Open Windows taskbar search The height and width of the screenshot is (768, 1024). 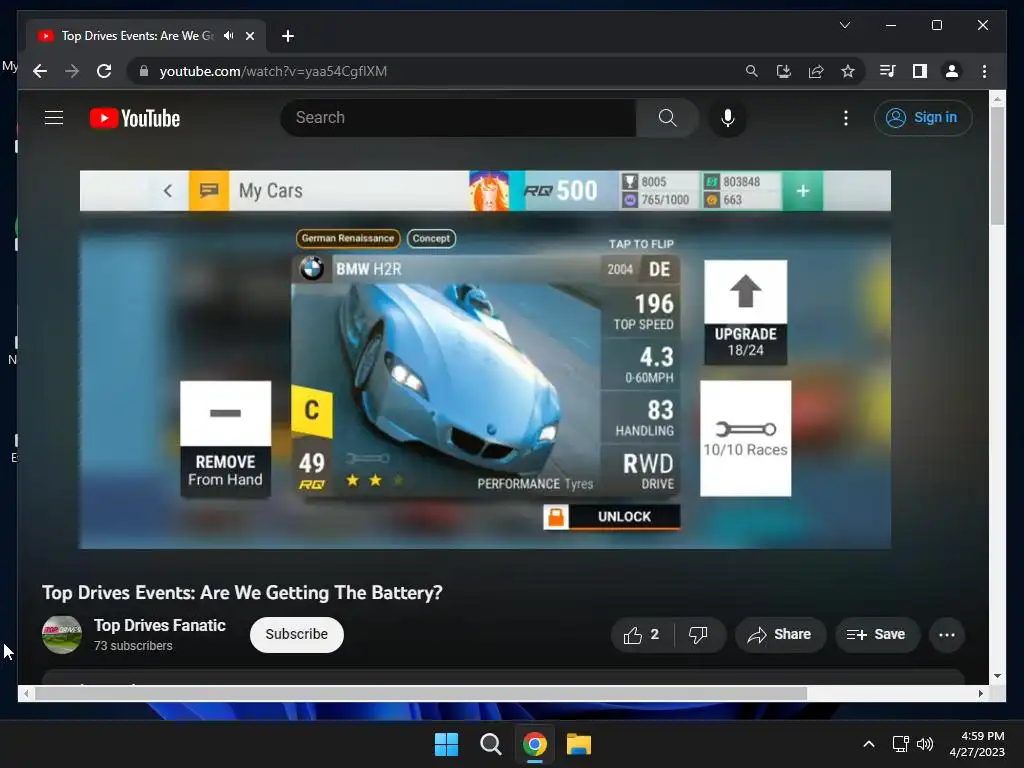(x=490, y=744)
